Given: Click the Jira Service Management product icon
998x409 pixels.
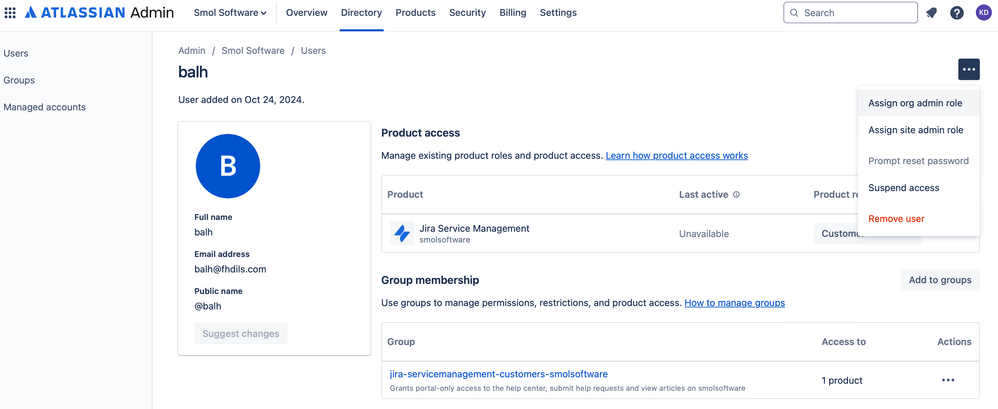Looking at the screenshot, I should tap(402, 233).
